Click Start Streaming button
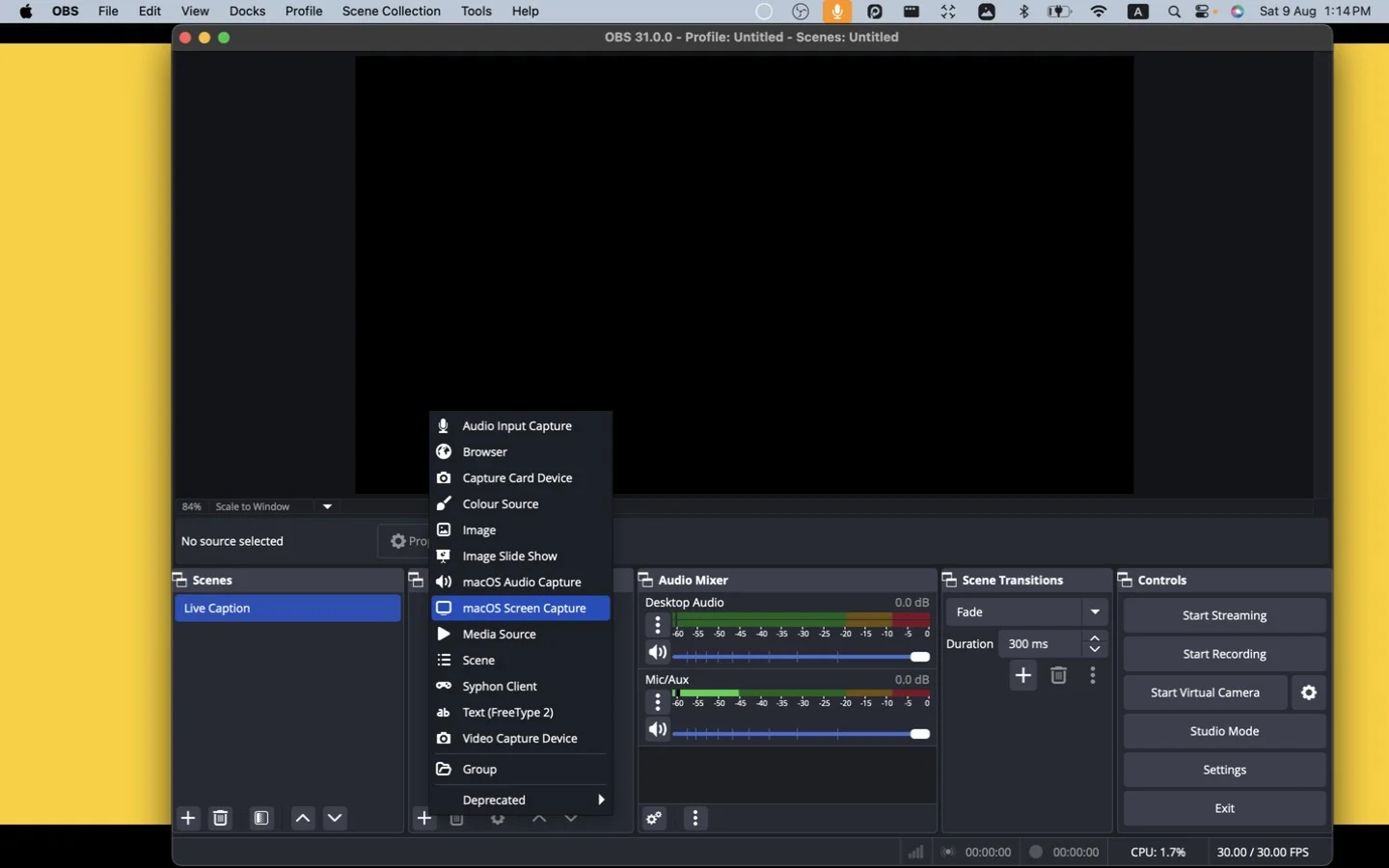1389x868 pixels. coord(1224,615)
